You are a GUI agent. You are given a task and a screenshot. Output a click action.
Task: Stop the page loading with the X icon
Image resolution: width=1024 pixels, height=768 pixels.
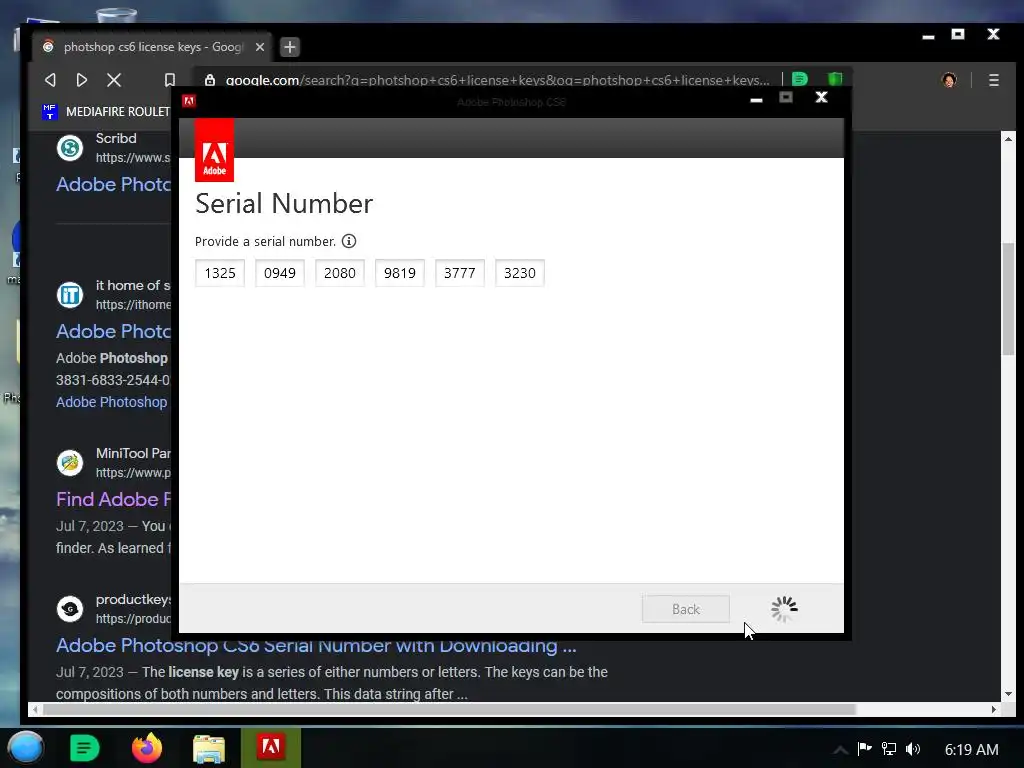pyautogui.click(x=114, y=80)
